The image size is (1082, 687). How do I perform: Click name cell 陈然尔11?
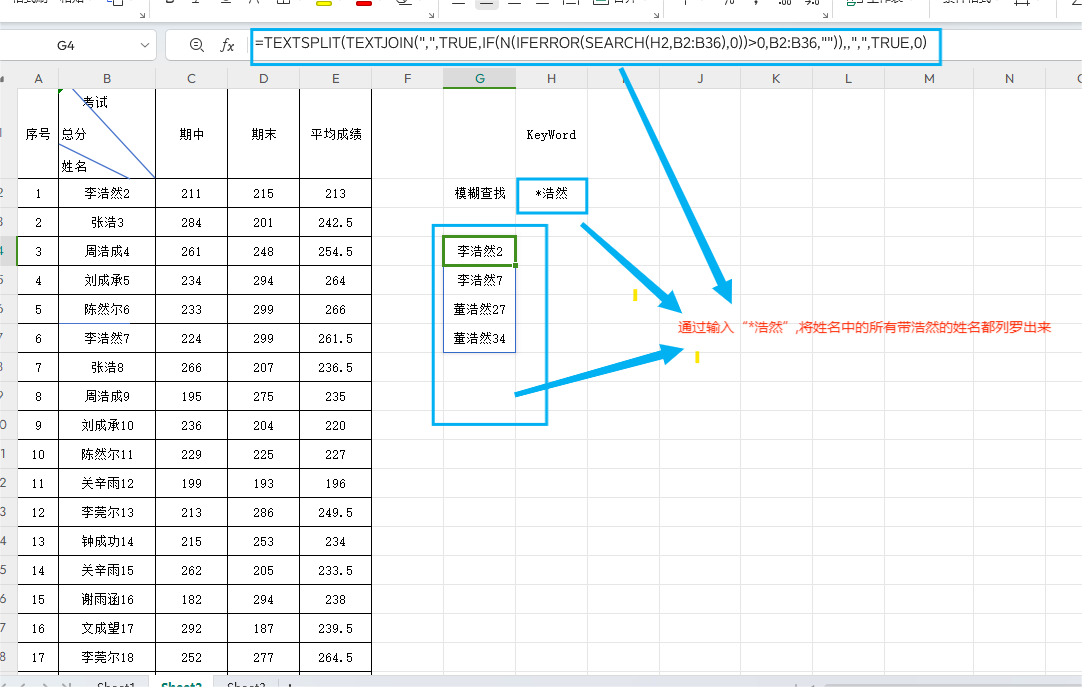[107, 454]
